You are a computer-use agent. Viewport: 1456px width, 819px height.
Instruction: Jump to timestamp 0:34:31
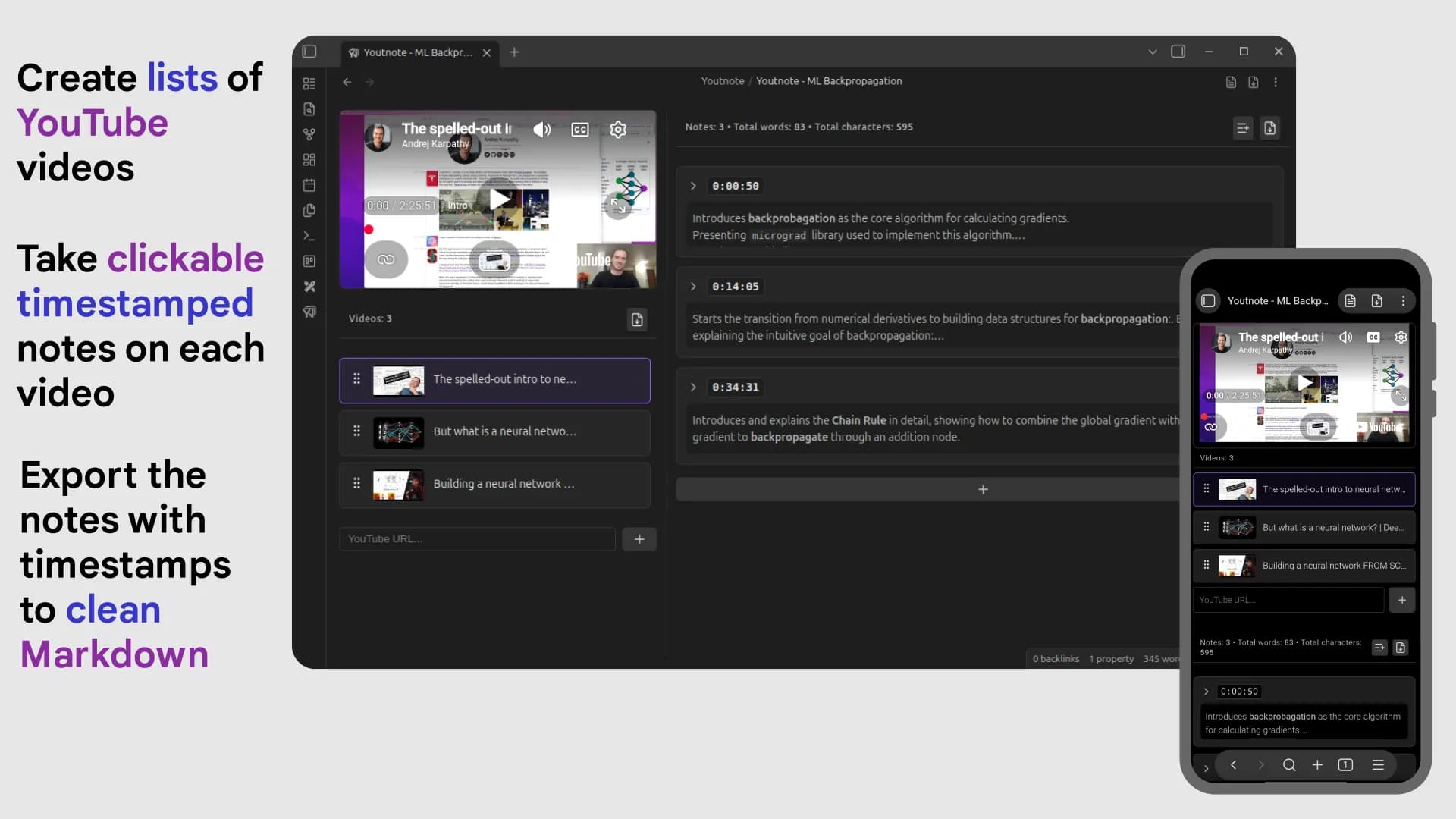(735, 388)
